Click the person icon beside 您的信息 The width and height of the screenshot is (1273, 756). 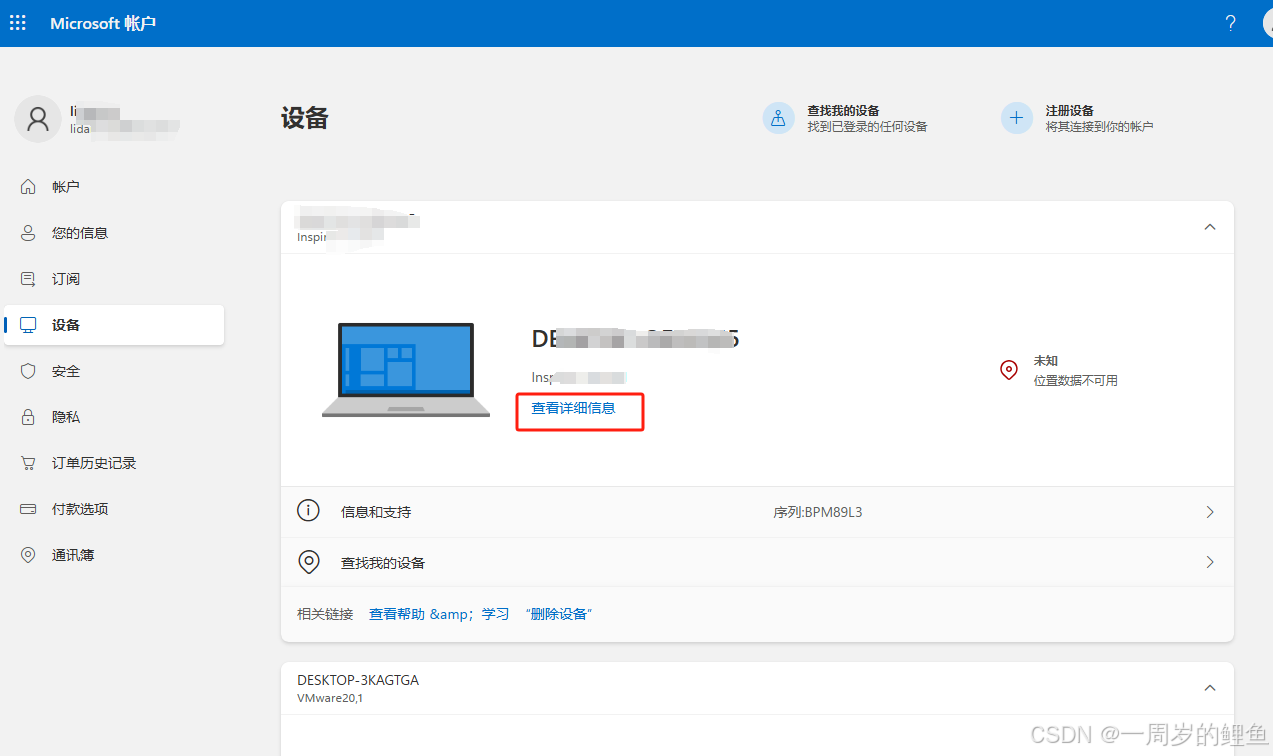(x=28, y=233)
